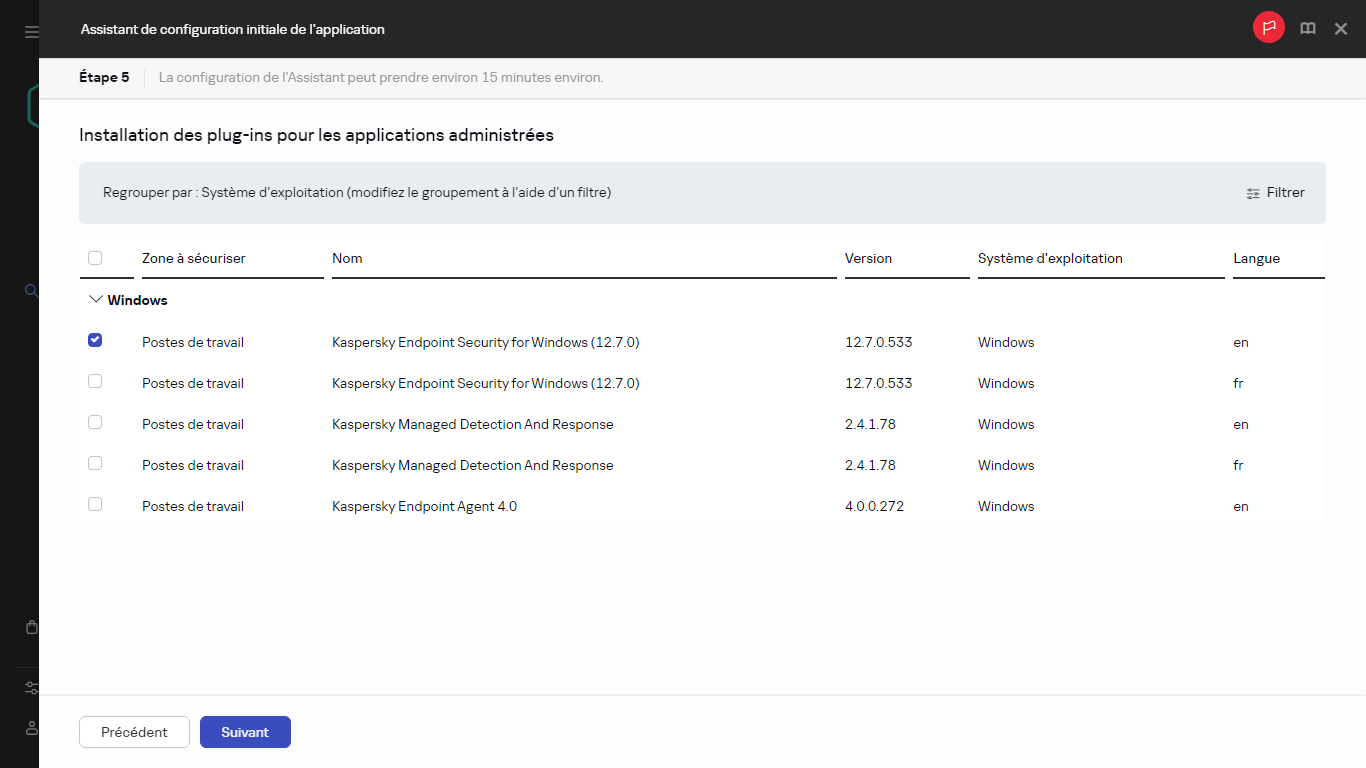The width and height of the screenshot is (1366, 768).
Task: Click the user account icon in the sidebar
Action: click(31, 728)
